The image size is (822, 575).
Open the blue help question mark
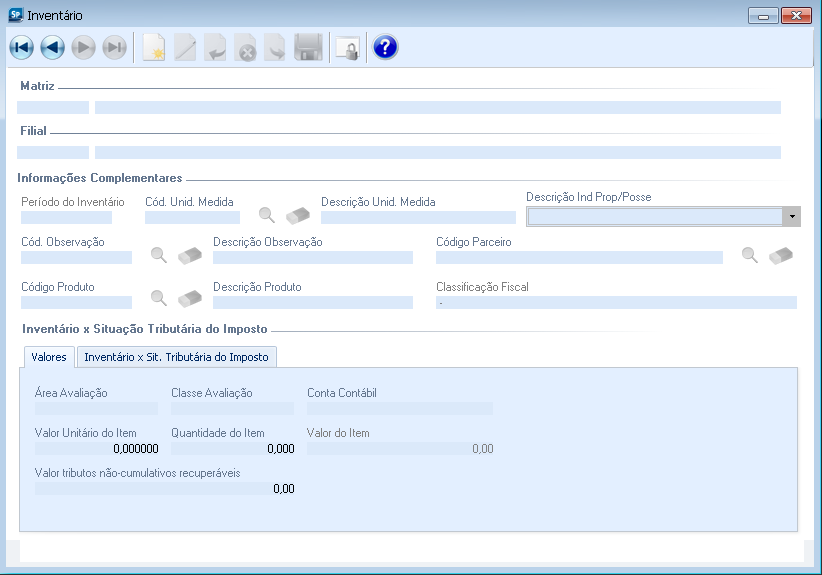tap(385, 47)
